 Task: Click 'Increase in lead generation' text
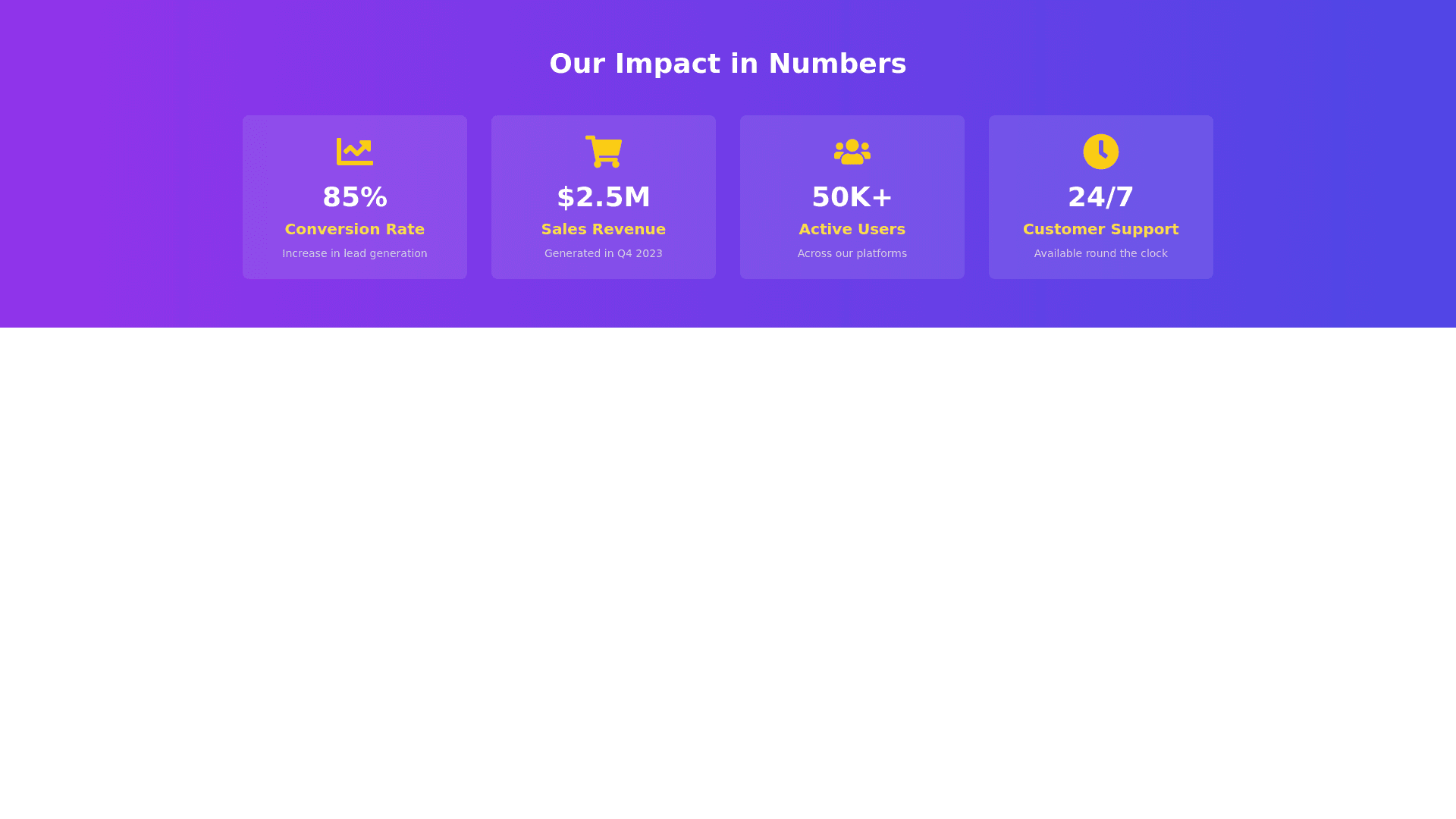(355, 253)
